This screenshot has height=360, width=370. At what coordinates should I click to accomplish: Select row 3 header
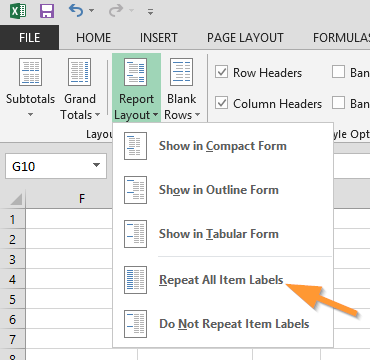(x=13, y=259)
